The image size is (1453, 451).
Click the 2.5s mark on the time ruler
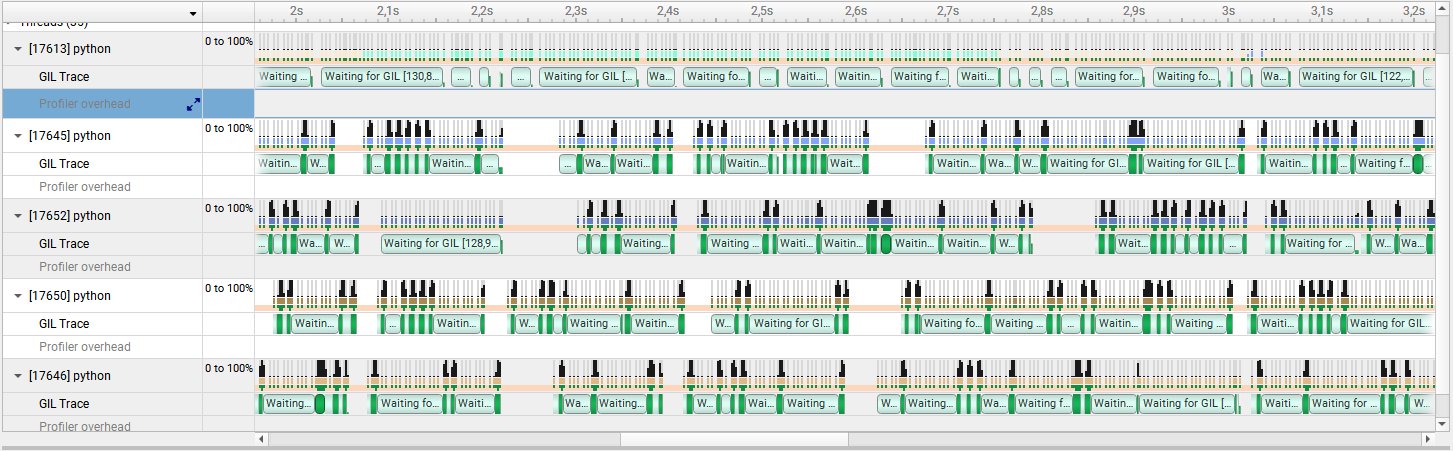tap(761, 11)
